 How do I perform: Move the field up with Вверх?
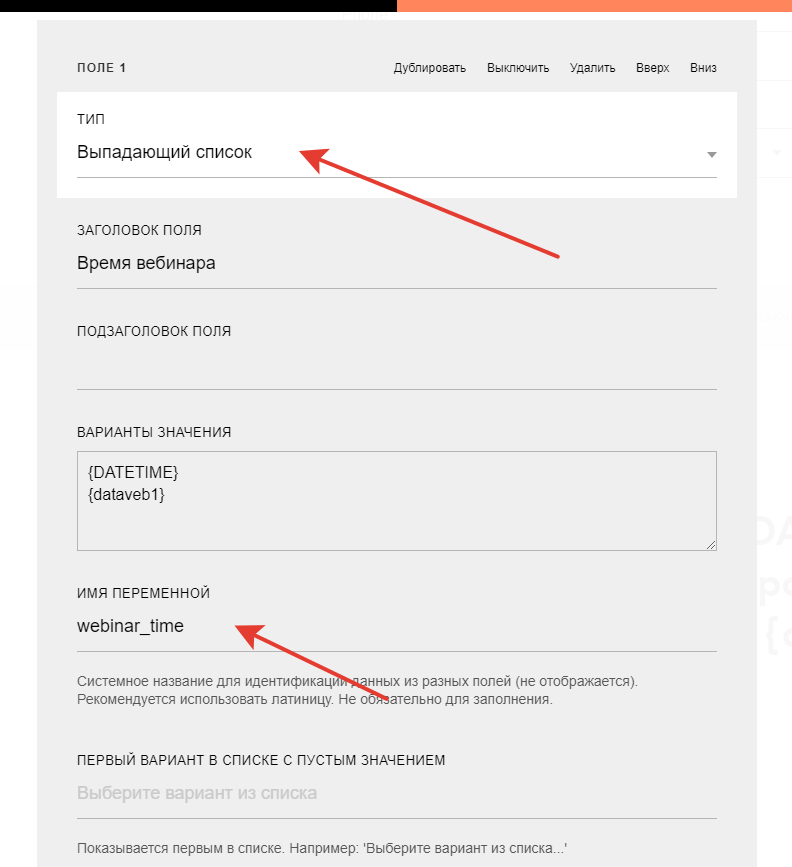[x=652, y=68]
